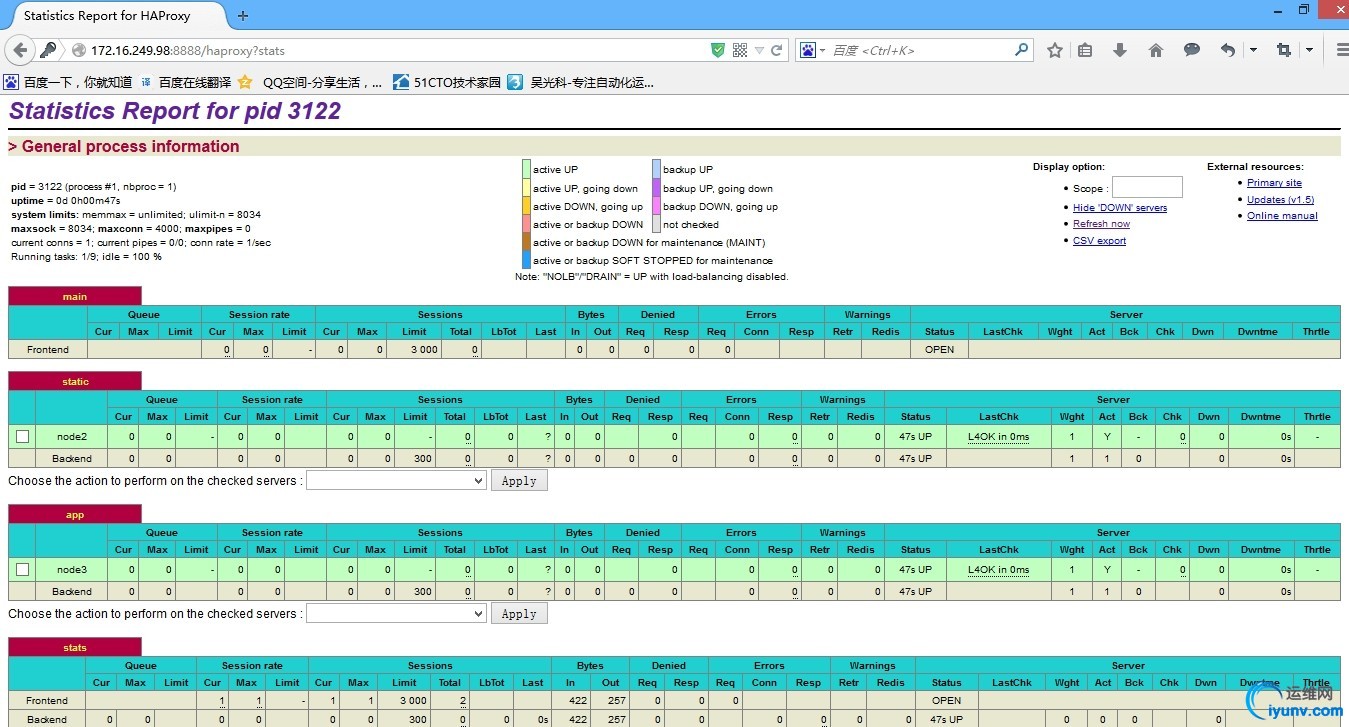Image resolution: width=1349 pixels, height=727 pixels.
Task: Click '> General process information' heading
Action: (x=124, y=147)
